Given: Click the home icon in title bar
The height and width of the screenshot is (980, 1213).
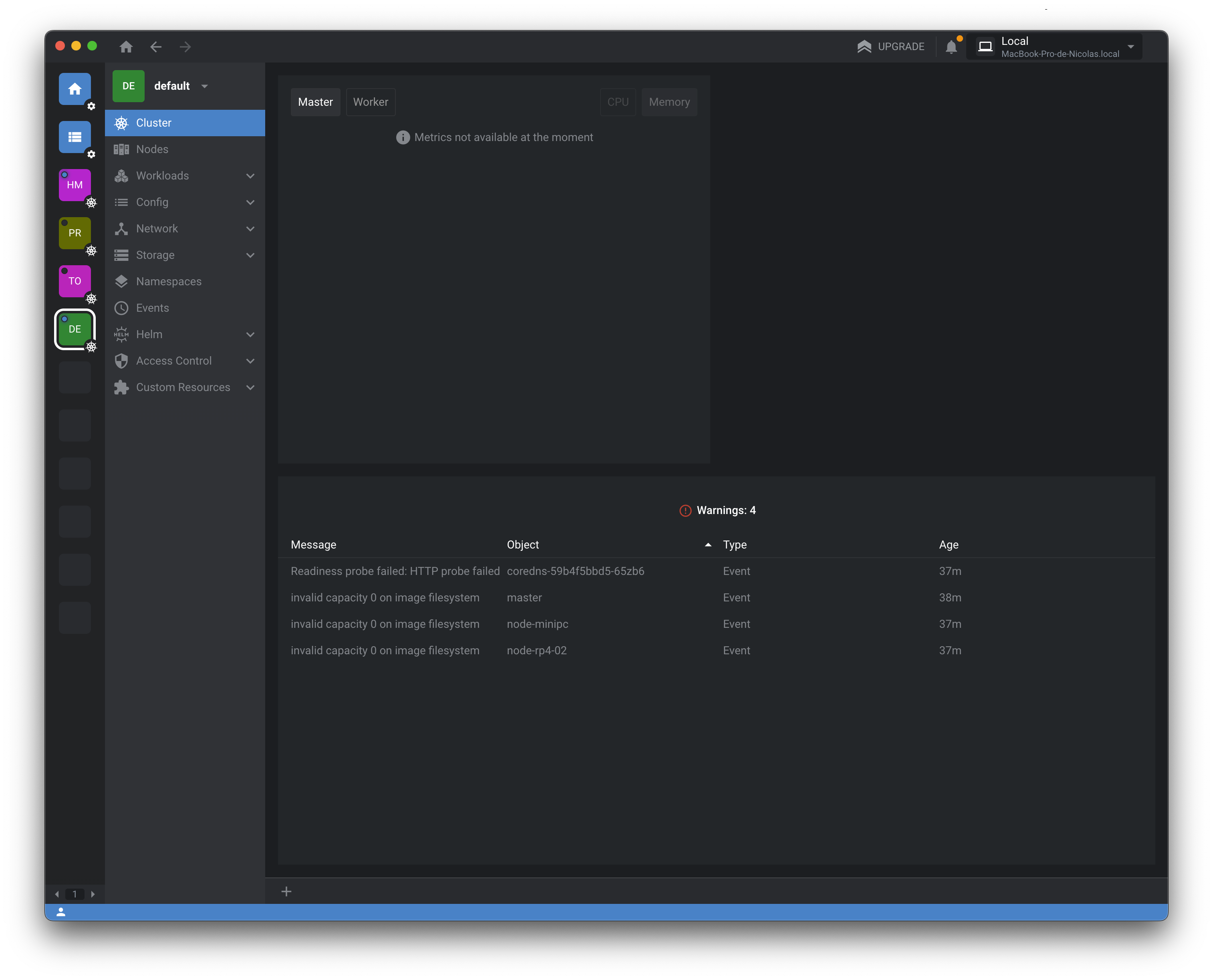Looking at the screenshot, I should point(126,47).
